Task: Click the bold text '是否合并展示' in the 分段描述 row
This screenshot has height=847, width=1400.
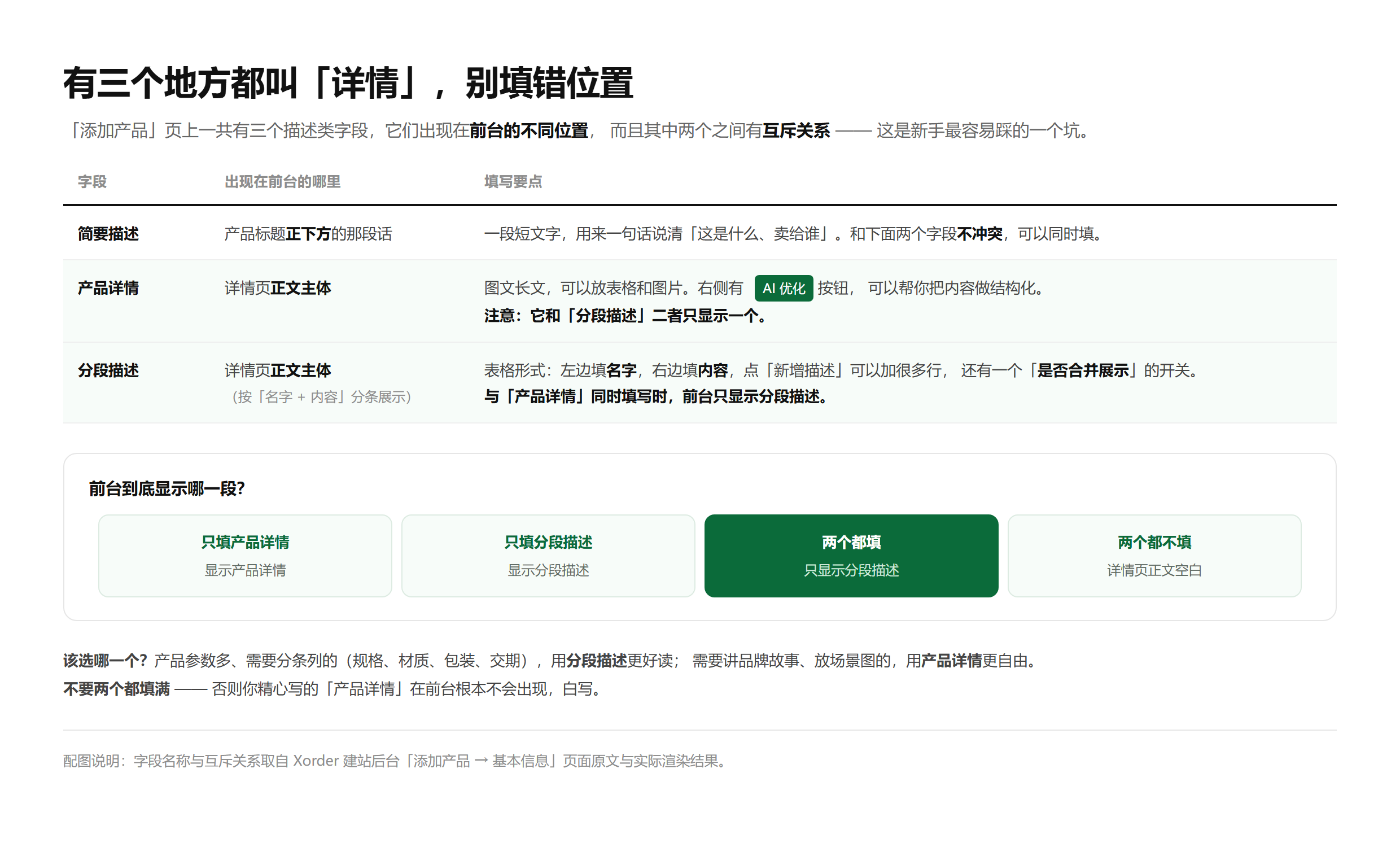Action: [x=1083, y=370]
